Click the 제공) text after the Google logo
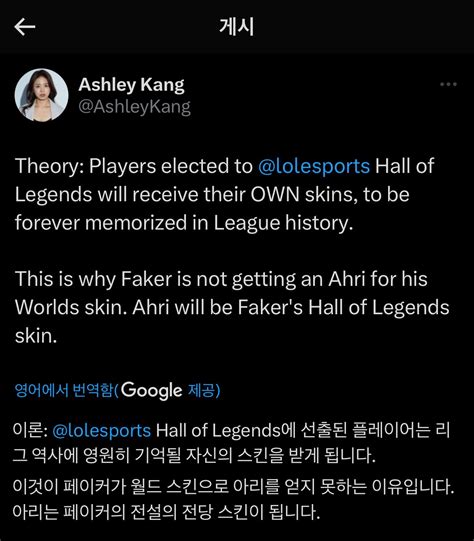The width and height of the screenshot is (474, 541). pyautogui.click(x=204, y=390)
